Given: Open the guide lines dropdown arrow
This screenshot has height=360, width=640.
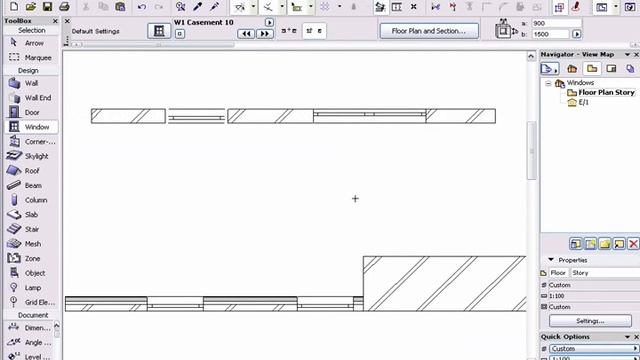Looking at the screenshot, I should 253,7.
